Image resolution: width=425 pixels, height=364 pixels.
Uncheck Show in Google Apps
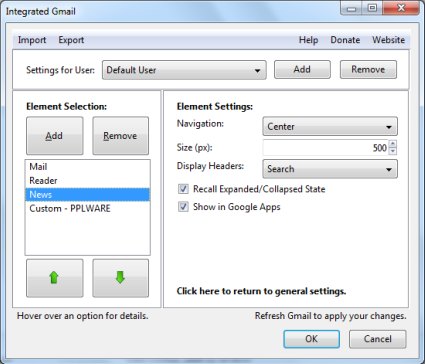(x=183, y=207)
